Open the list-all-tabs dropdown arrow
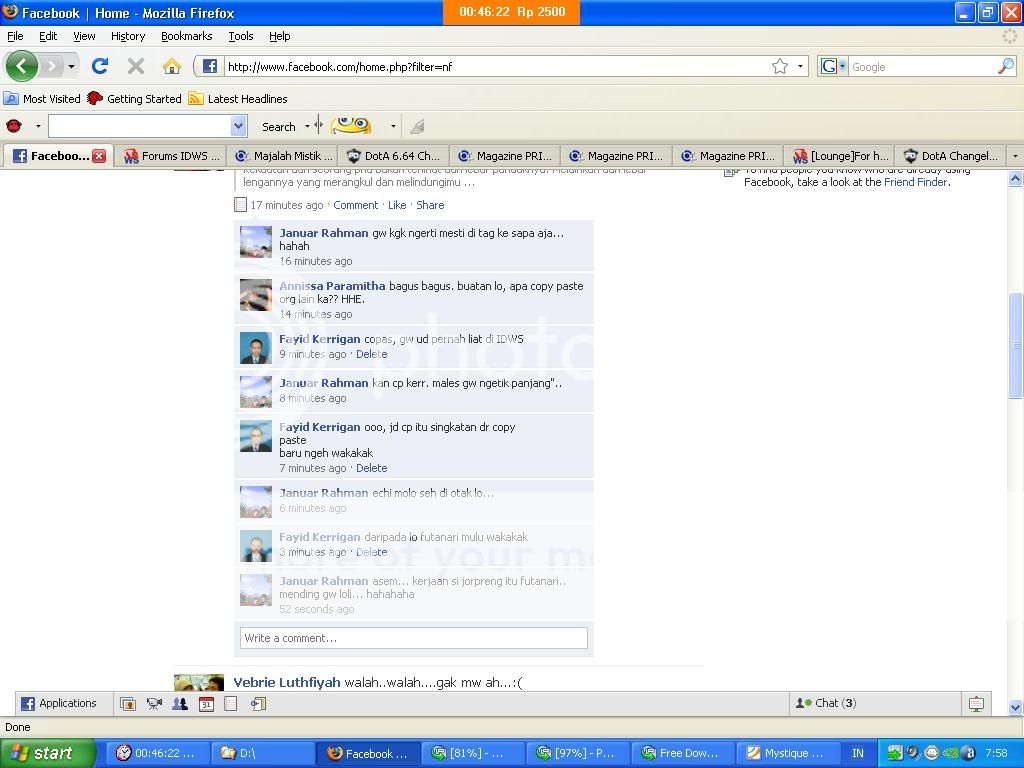1024x768 pixels. click(x=1015, y=156)
